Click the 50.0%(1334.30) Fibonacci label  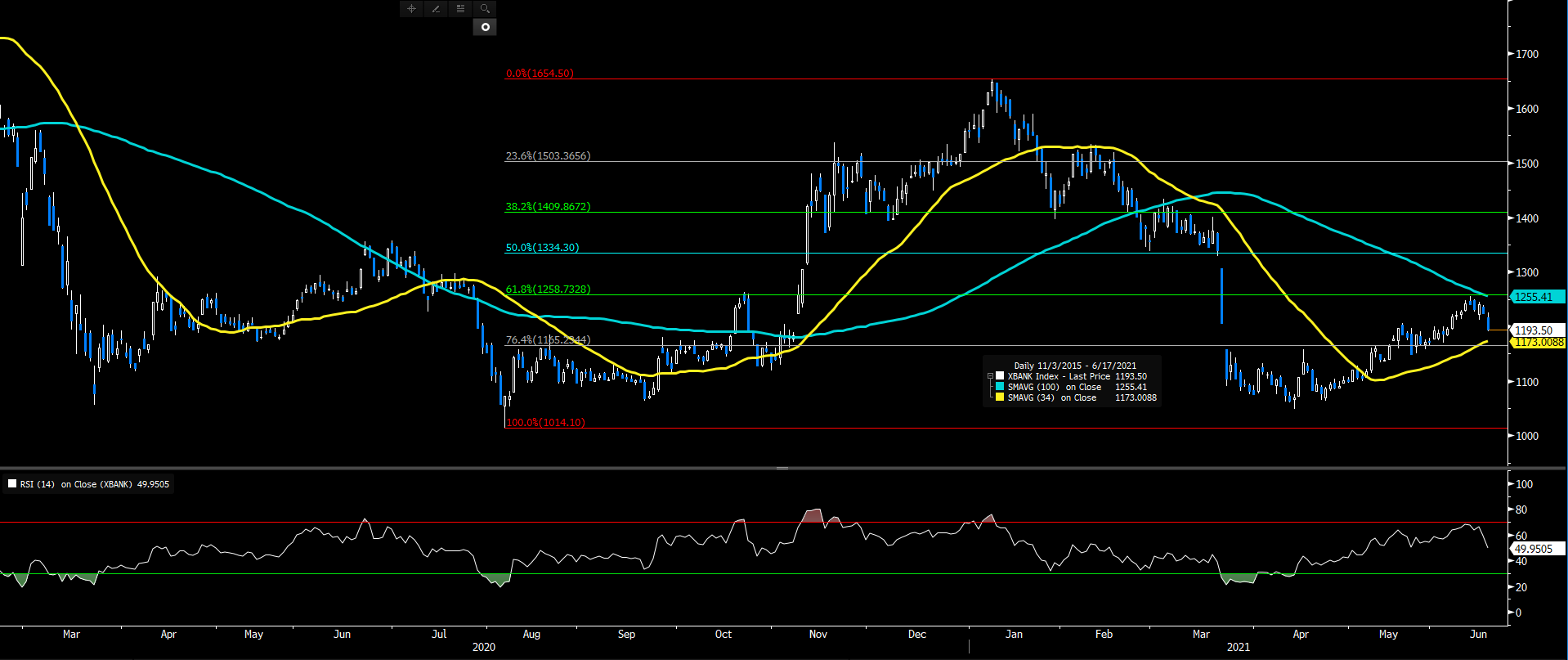coord(542,247)
